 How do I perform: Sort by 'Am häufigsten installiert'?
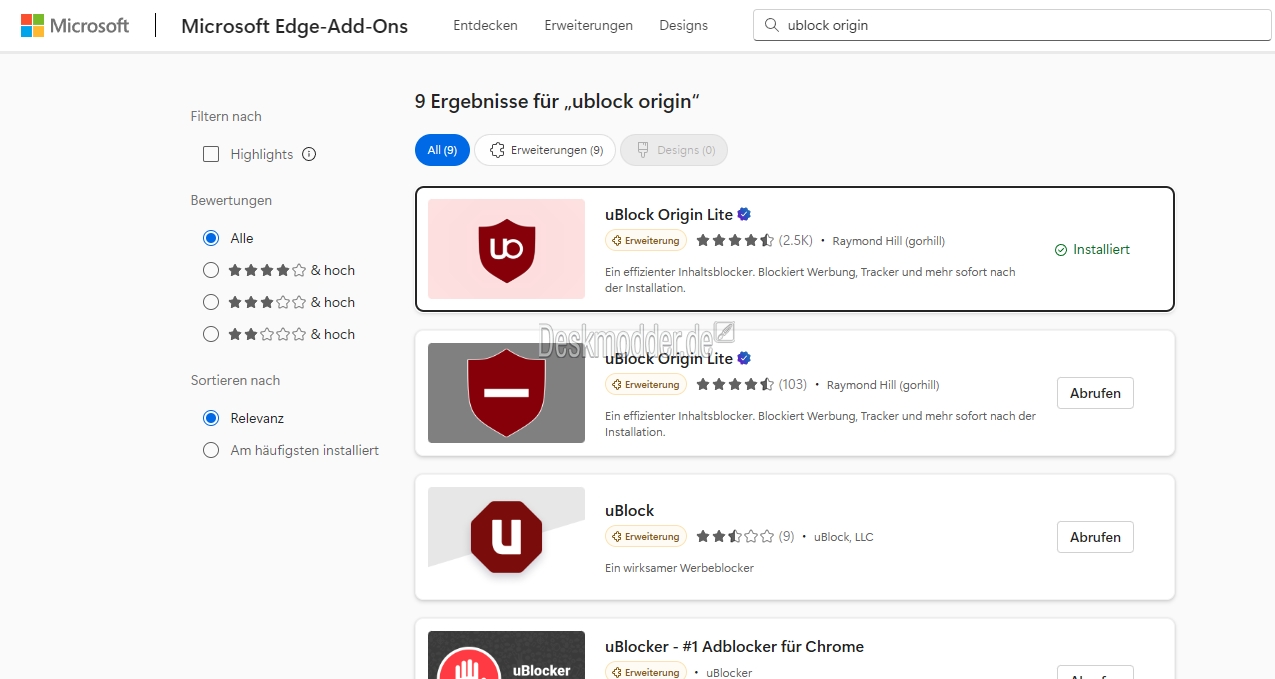click(211, 450)
